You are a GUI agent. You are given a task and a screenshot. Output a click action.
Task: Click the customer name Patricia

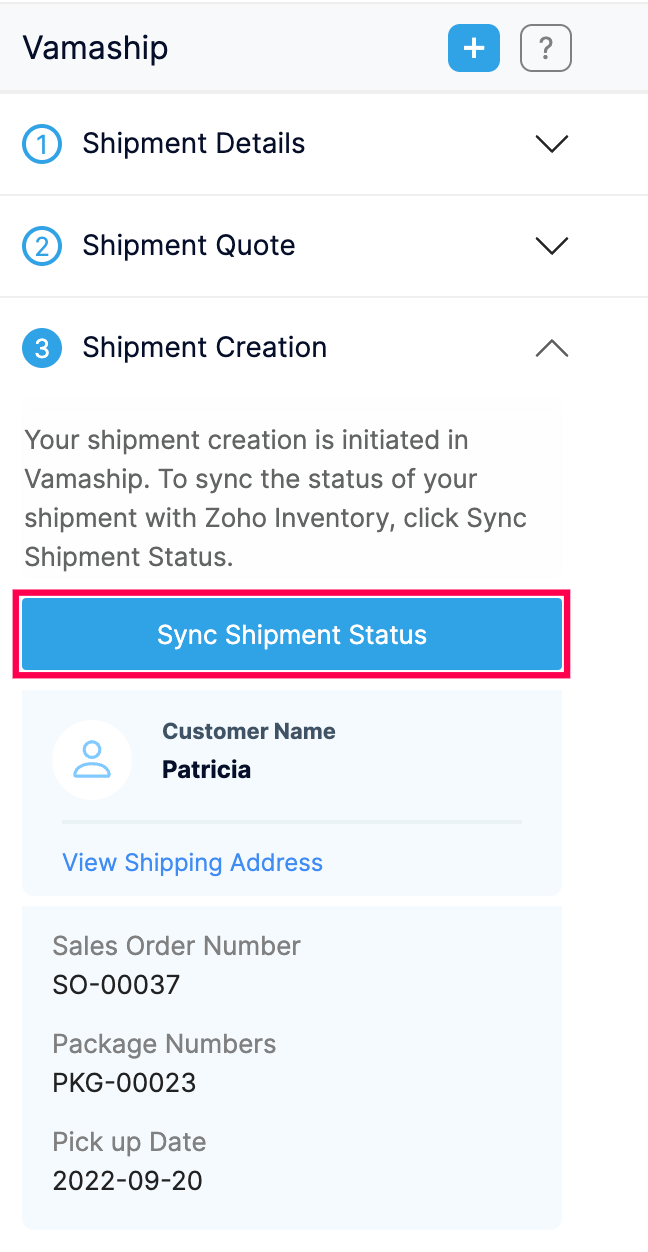click(206, 770)
